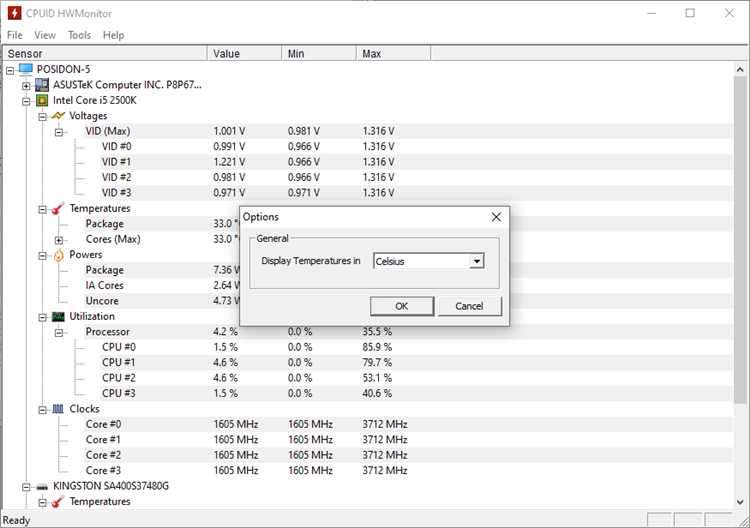
Task: Collapse the CPU Temperatures group
Action: 43,209
